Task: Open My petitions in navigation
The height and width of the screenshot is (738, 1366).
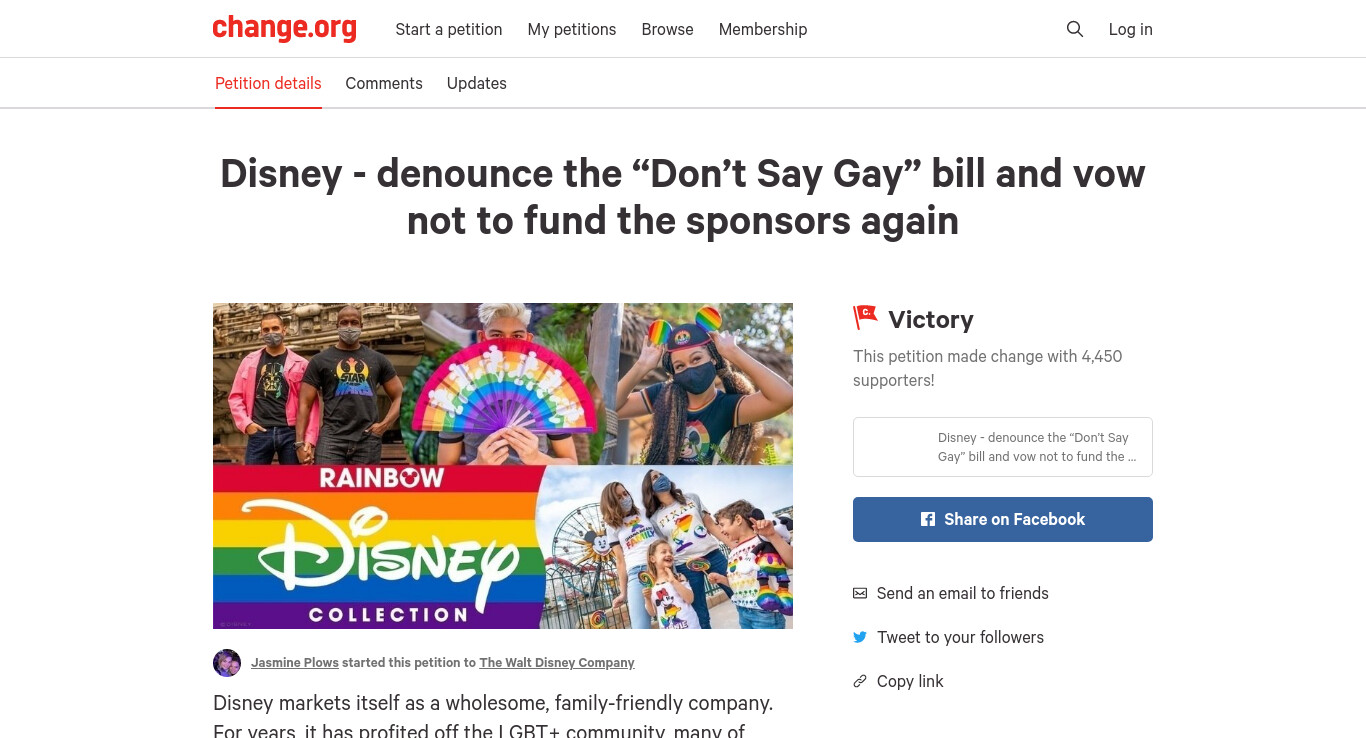Action: point(572,29)
